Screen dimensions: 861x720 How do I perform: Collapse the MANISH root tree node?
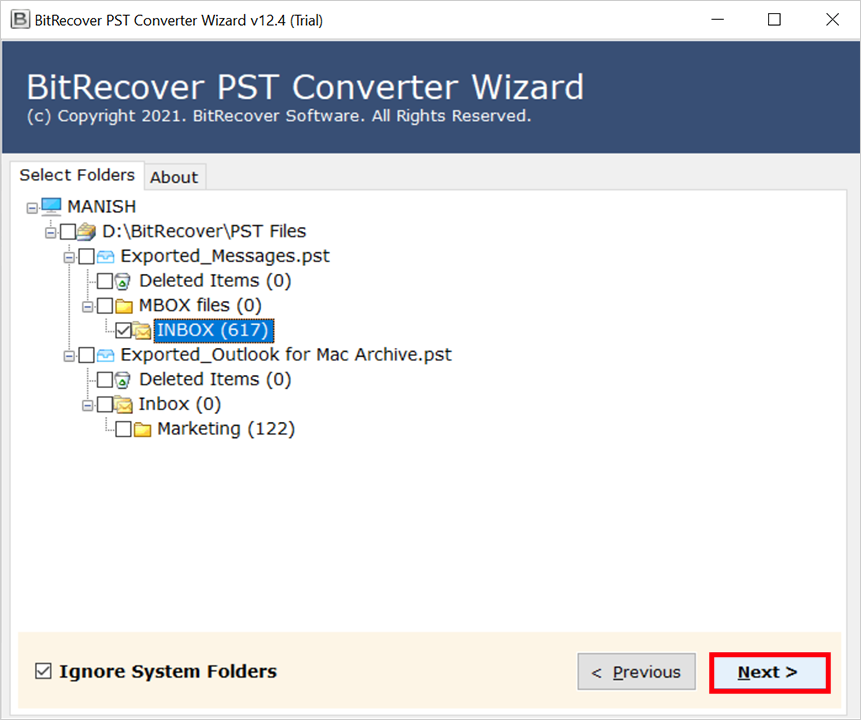click(32, 207)
